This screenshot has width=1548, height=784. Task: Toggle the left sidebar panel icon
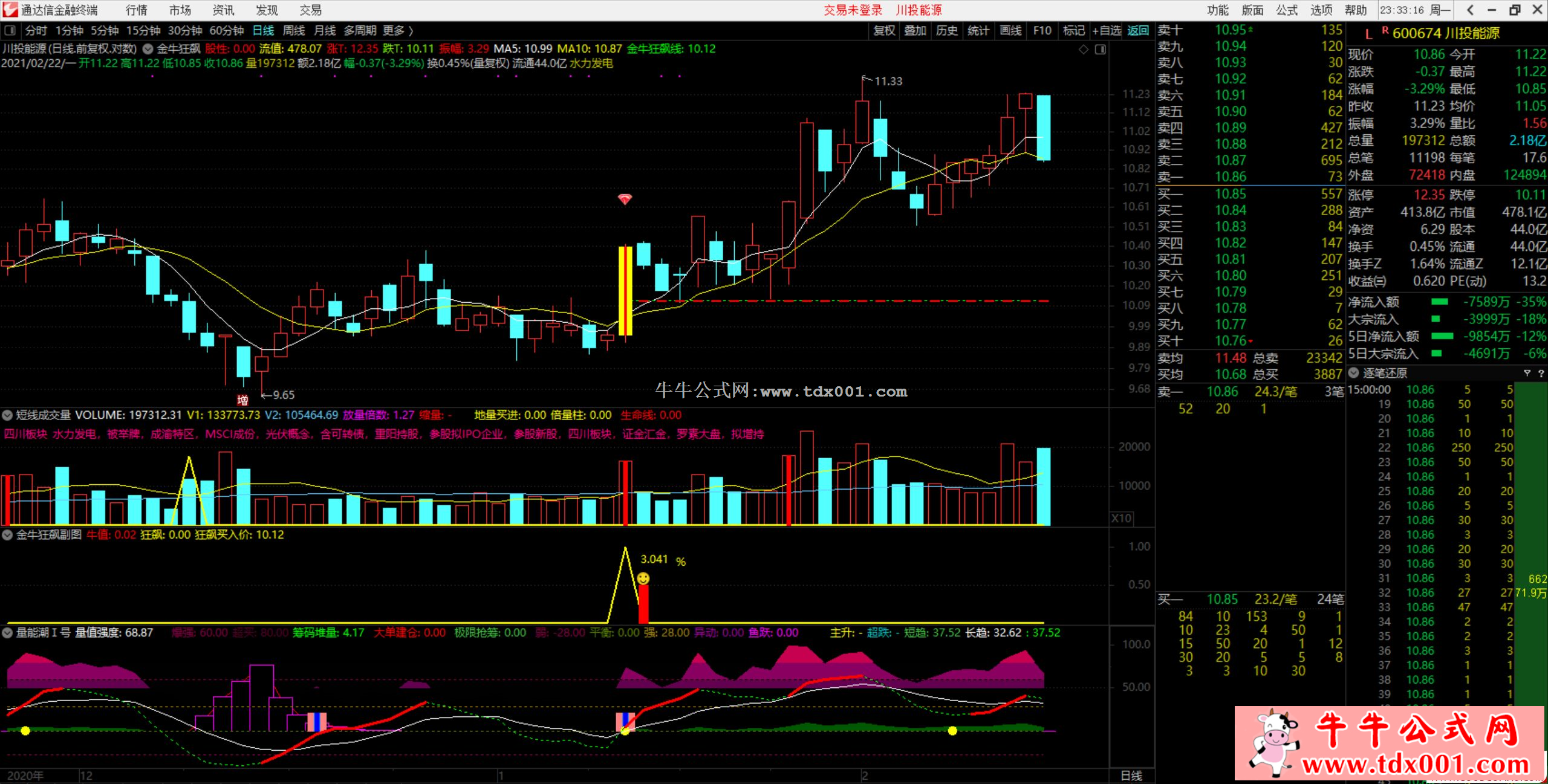10,30
